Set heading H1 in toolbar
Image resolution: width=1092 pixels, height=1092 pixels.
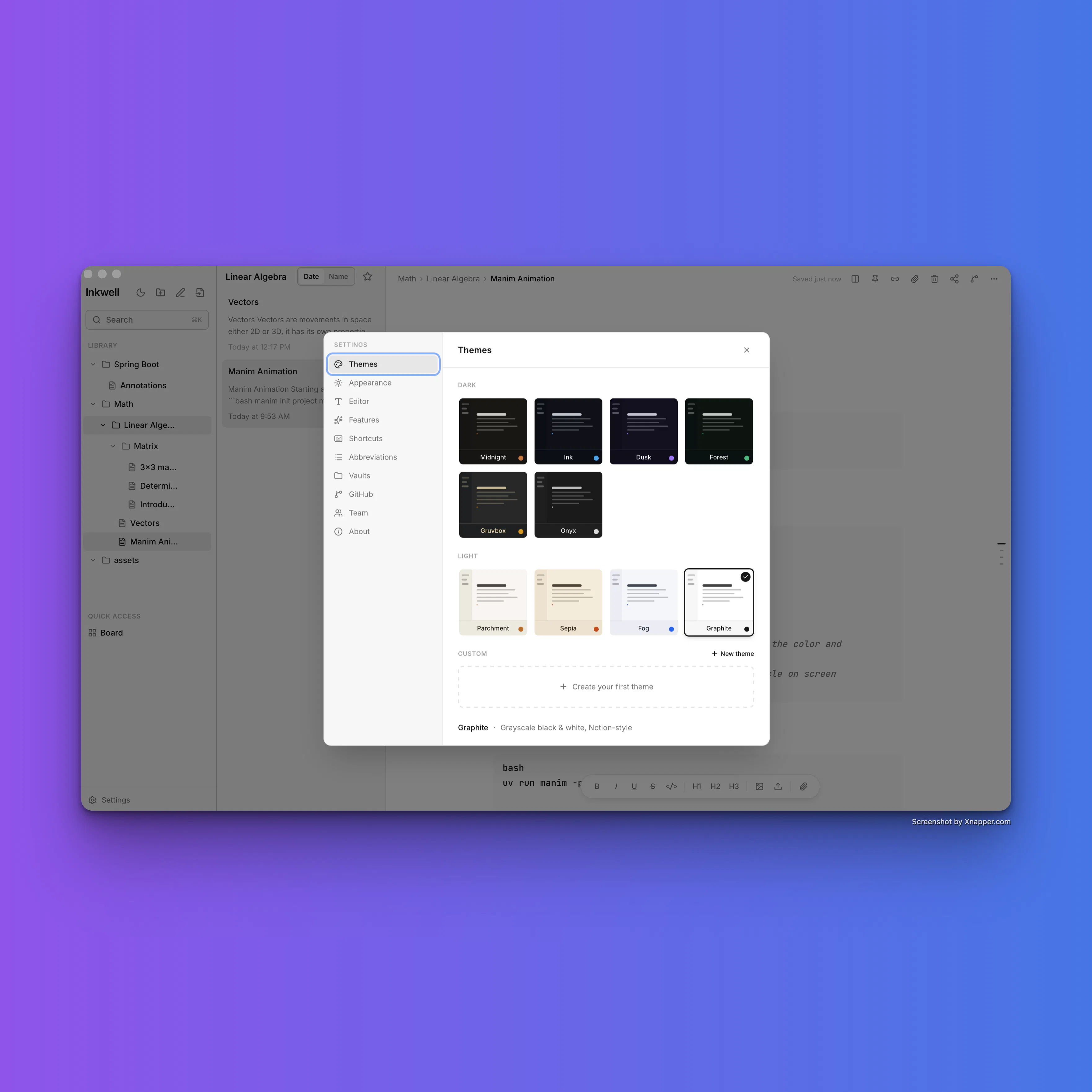pyautogui.click(x=697, y=786)
